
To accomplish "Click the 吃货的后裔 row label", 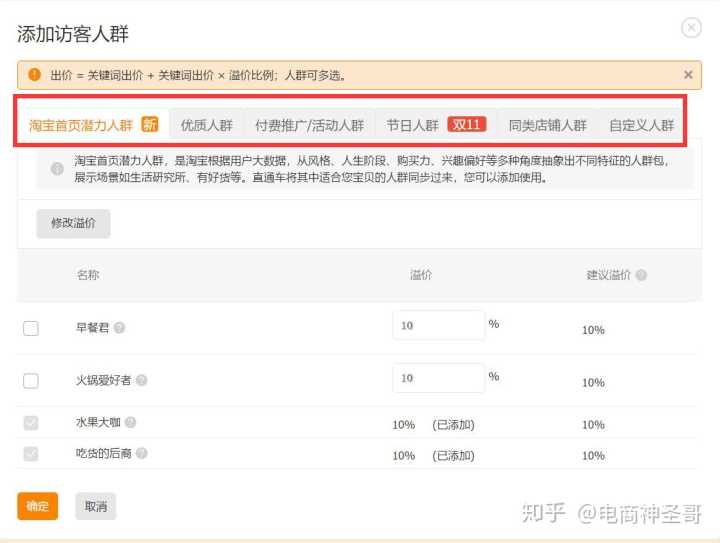I will [103, 453].
